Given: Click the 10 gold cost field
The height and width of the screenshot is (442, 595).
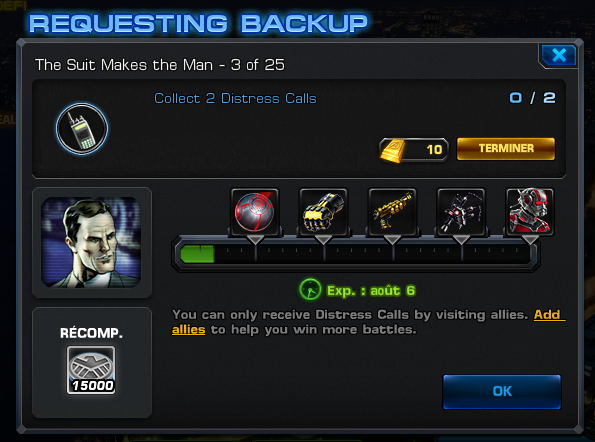Looking at the screenshot, I should [x=414, y=150].
